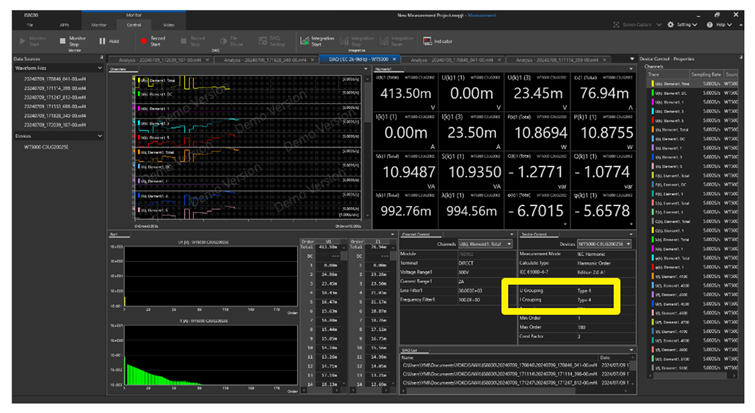Open the Screen Capture dropdown arrow

pyautogui.click(x=659, y=25)
